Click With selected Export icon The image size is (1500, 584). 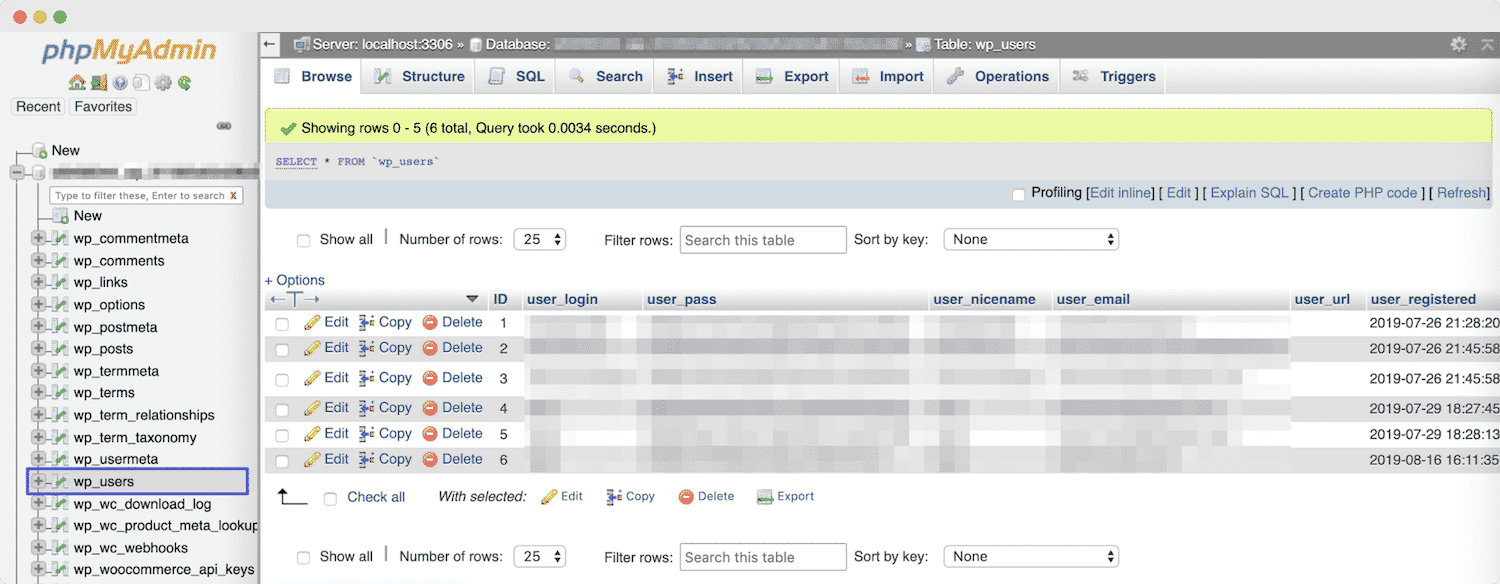point(765,497)
